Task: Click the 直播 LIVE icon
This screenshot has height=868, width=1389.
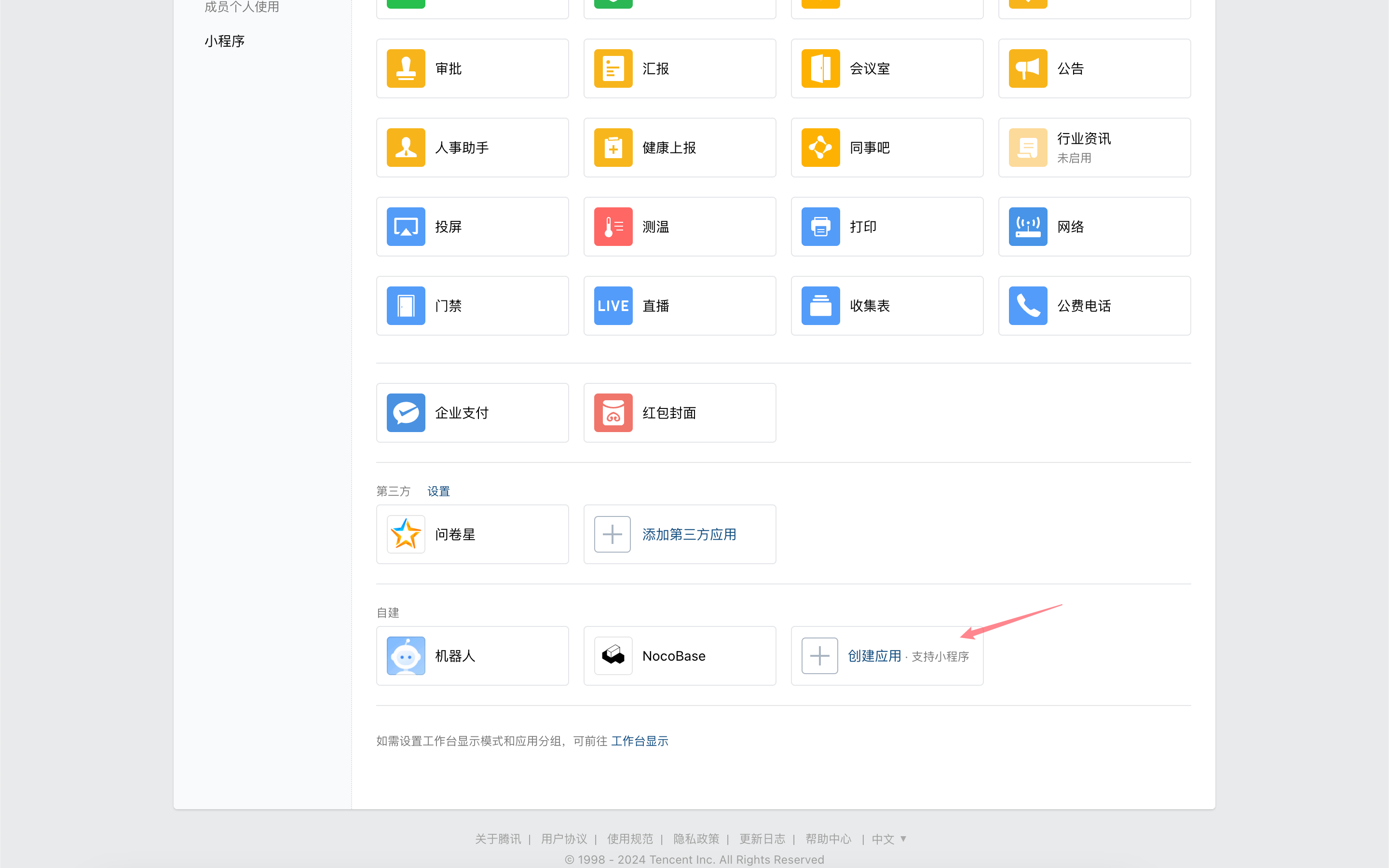Action: (613, 306)
